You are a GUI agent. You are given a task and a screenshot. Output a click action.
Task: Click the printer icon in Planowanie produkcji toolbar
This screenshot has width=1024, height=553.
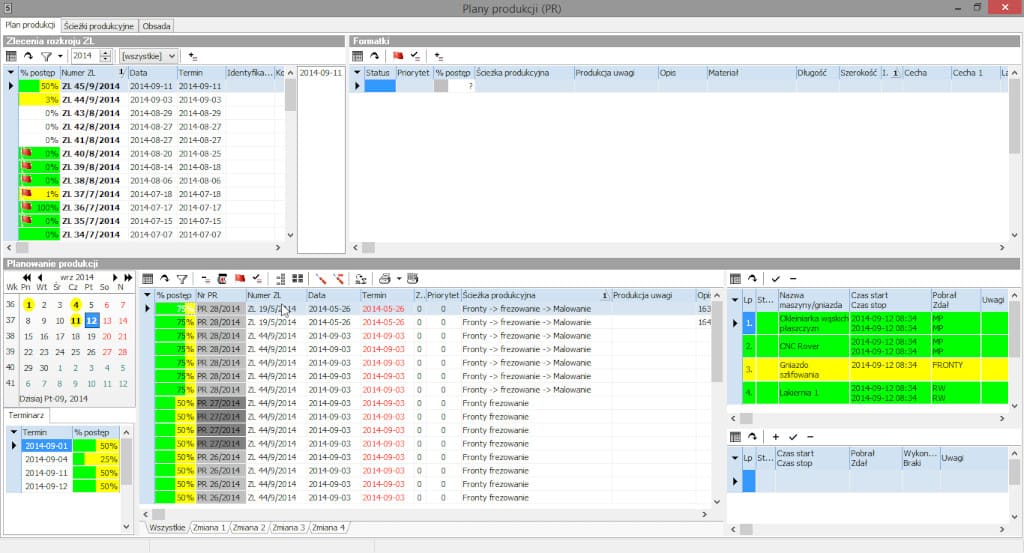(384, 278)
